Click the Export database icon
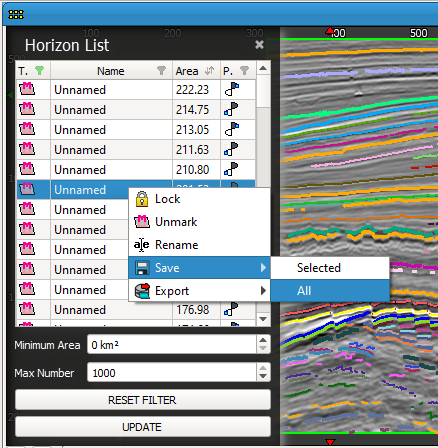This screenshot has height=448, width=438. tap(142, 291)
